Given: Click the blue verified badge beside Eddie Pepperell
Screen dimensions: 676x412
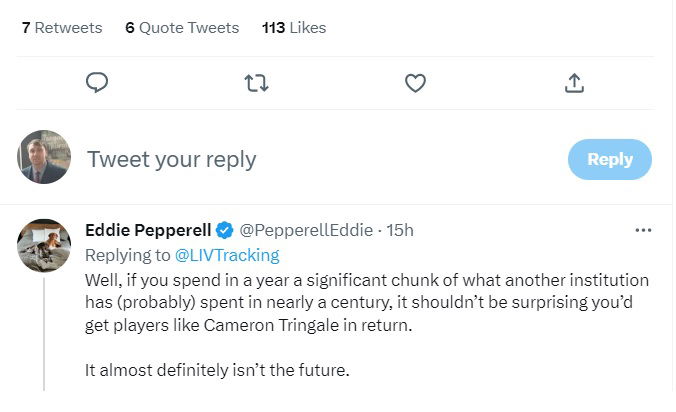Looking at the screenshot, I should (x=227, y=230).
